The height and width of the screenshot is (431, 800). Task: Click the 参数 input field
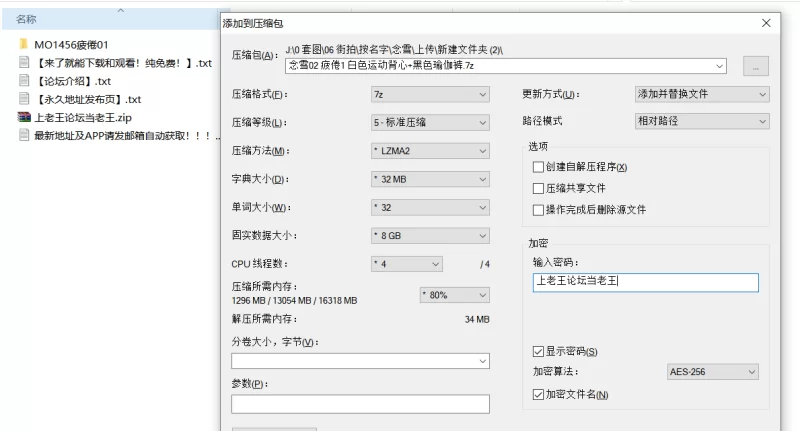point(360,404)
